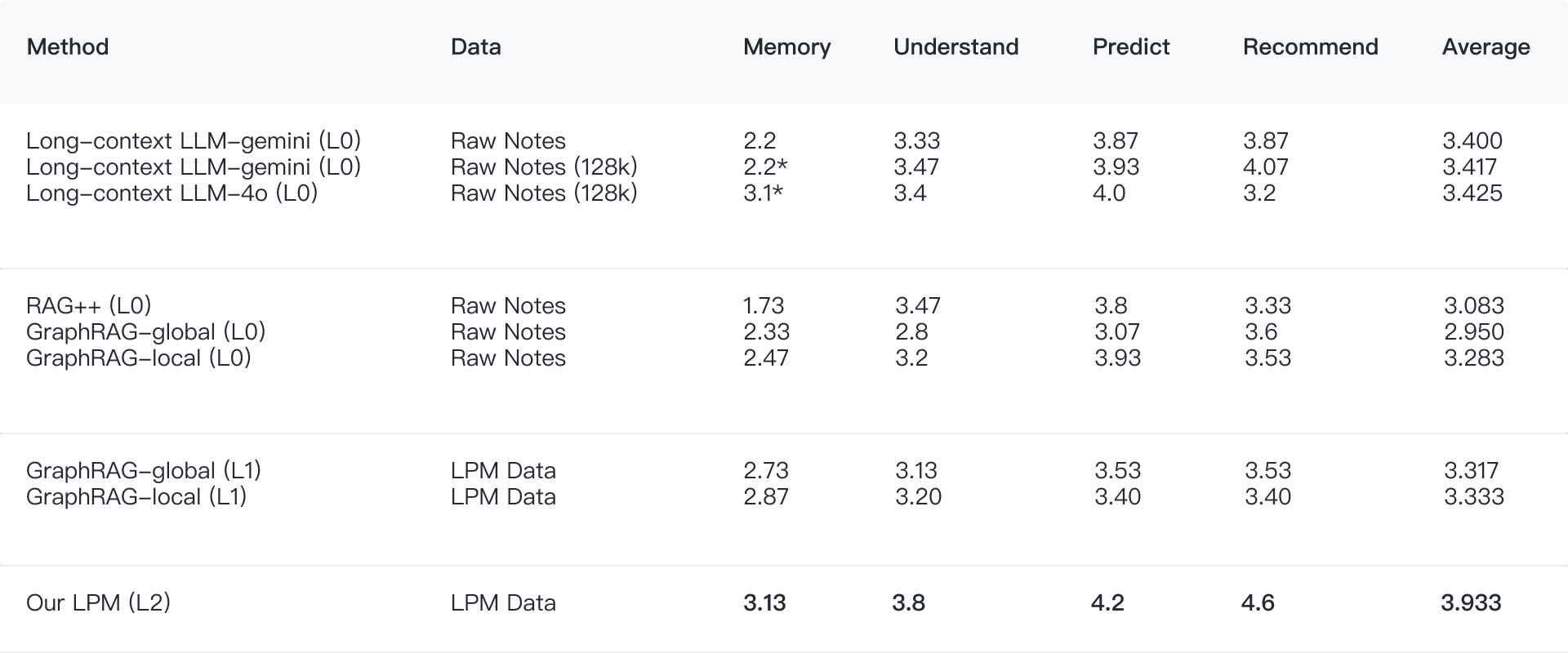Click the 3.1* Memory score
The height and width of the screenshot is (653, 1568).
[765, 193]
